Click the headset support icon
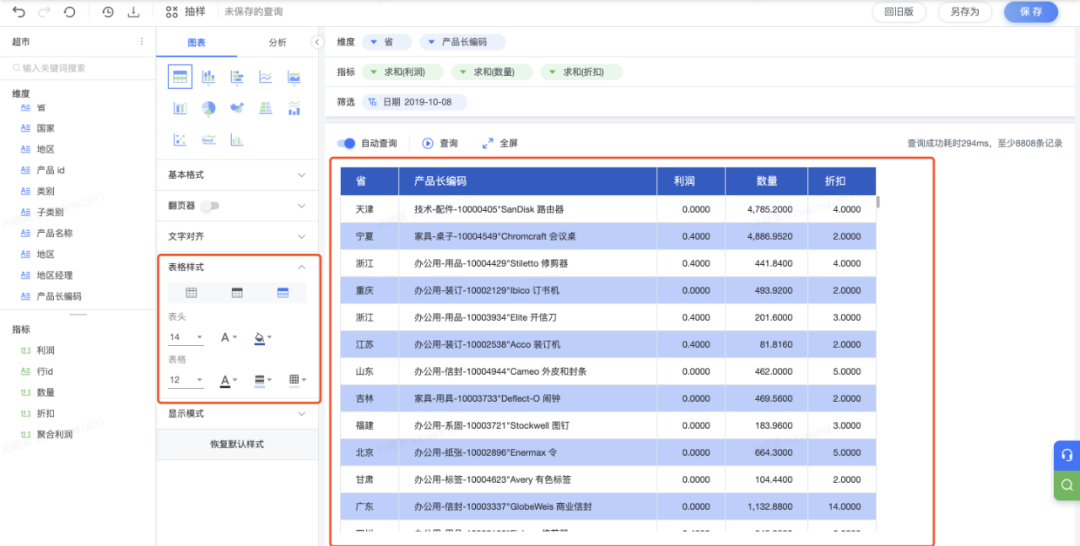This screenshot has width=1080, height=546. pos(1067,455)
